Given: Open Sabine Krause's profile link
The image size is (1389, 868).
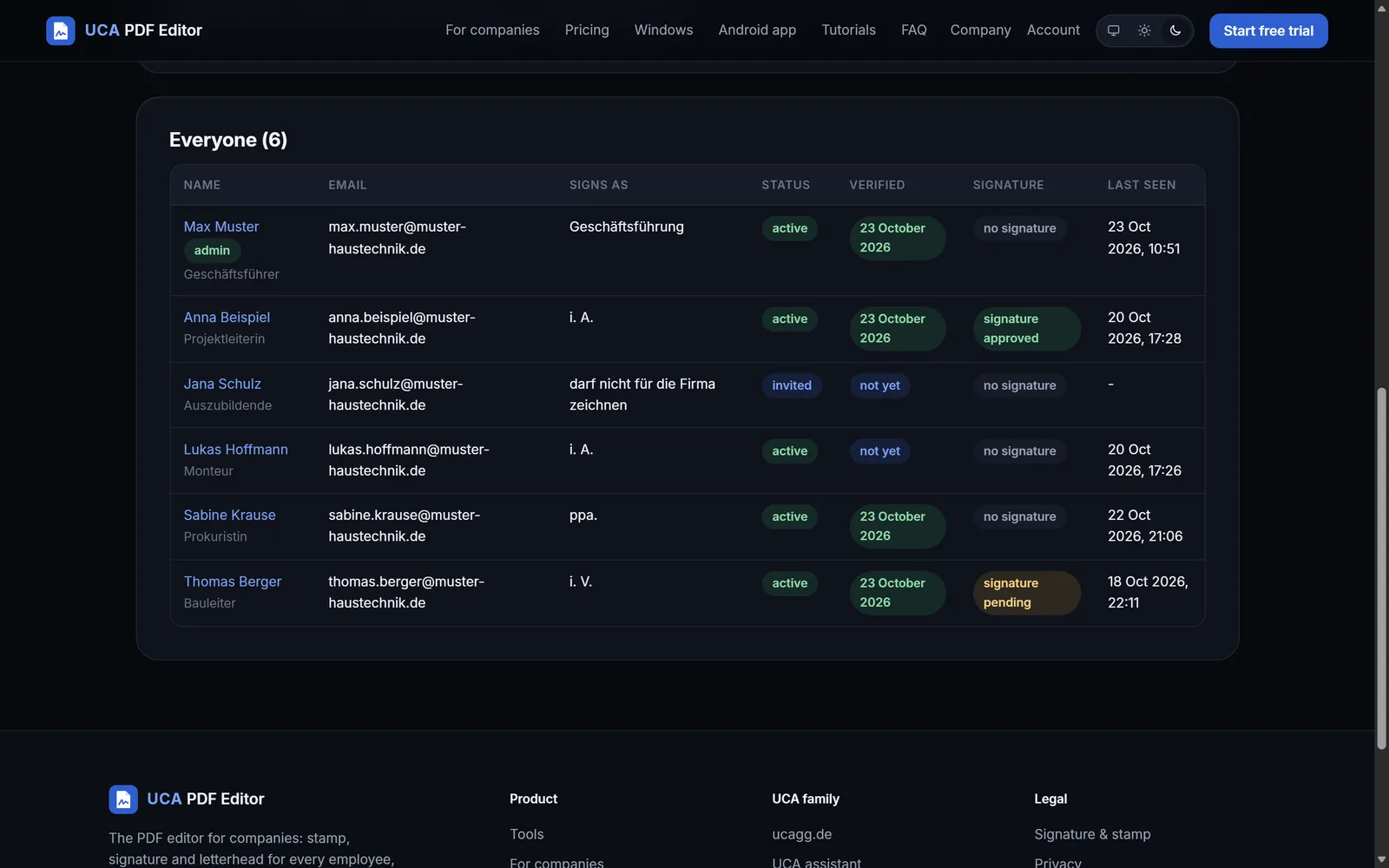Looking at the screenshot, I should pyautogui.click(x=229, y=516).
